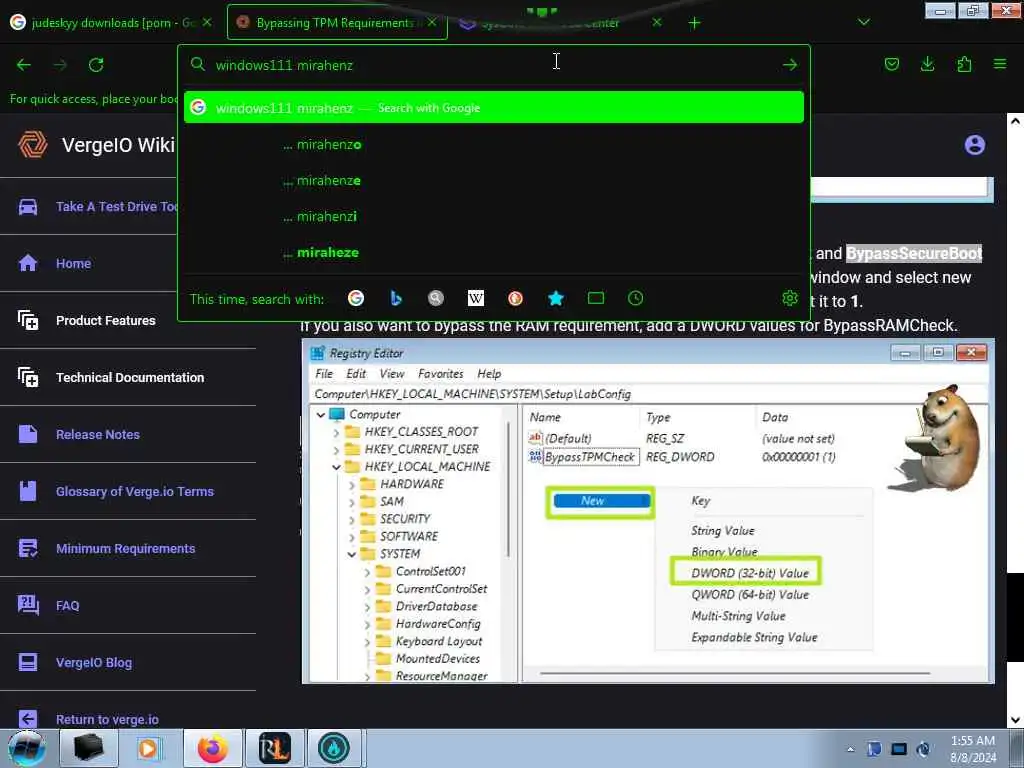Screen dimensions: 1024x768
Task: Open the extensions puzzle icon
Action: (964, 64)
